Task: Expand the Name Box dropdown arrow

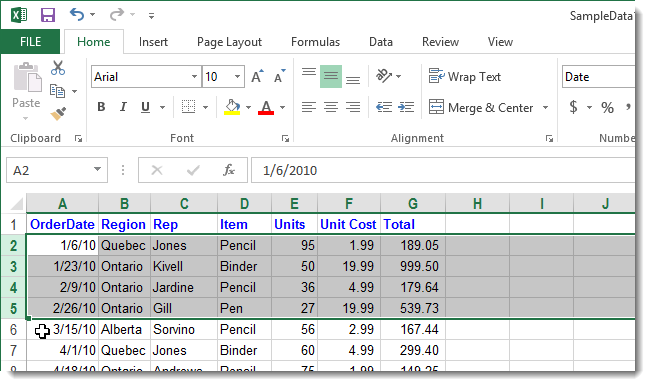Action: point(97,170)
